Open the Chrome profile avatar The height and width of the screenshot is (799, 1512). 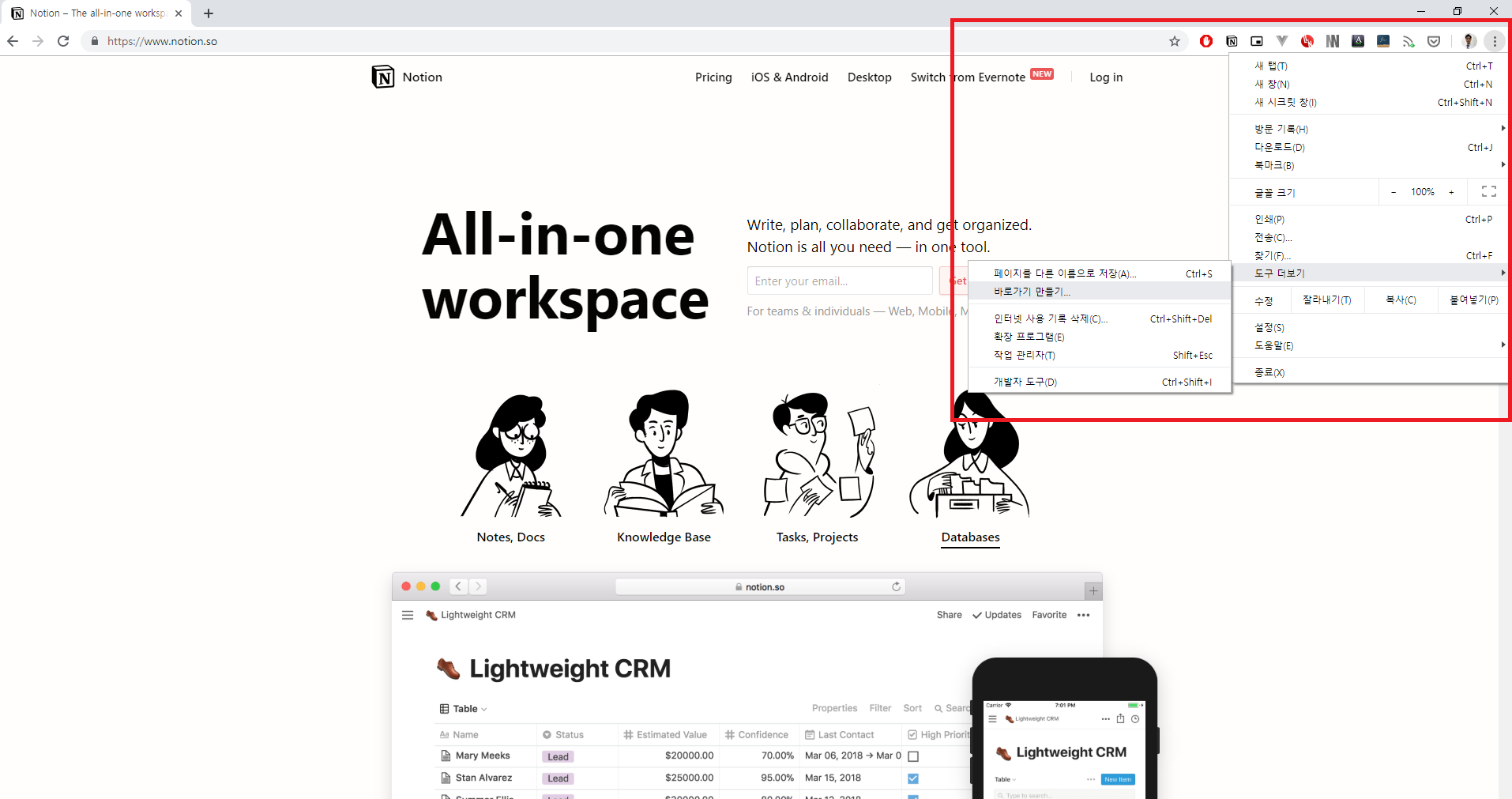tap(1469, 41)
